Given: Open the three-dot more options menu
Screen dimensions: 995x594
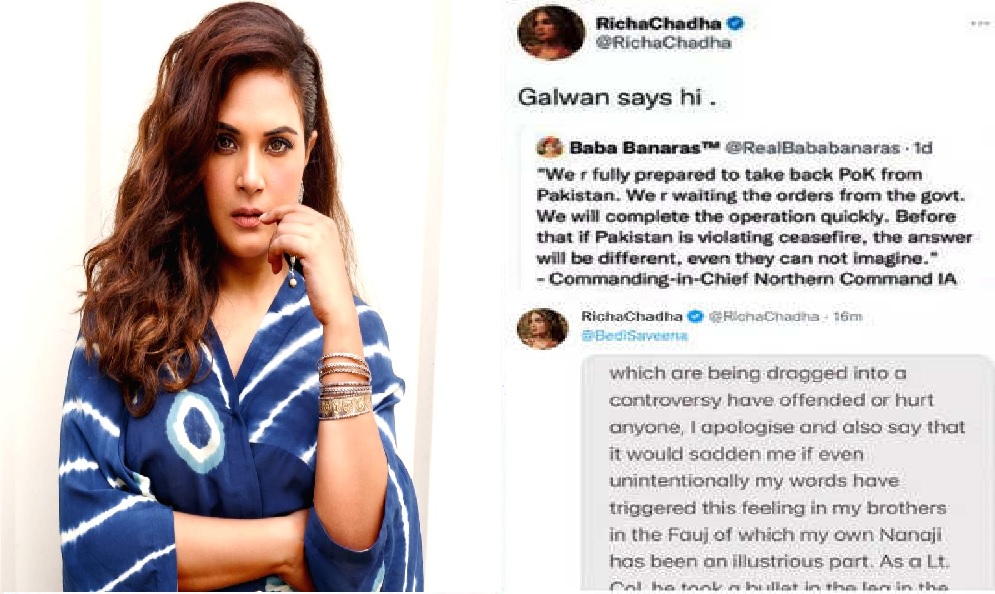Looking at the screenshot, I should [x=980, y=23].
